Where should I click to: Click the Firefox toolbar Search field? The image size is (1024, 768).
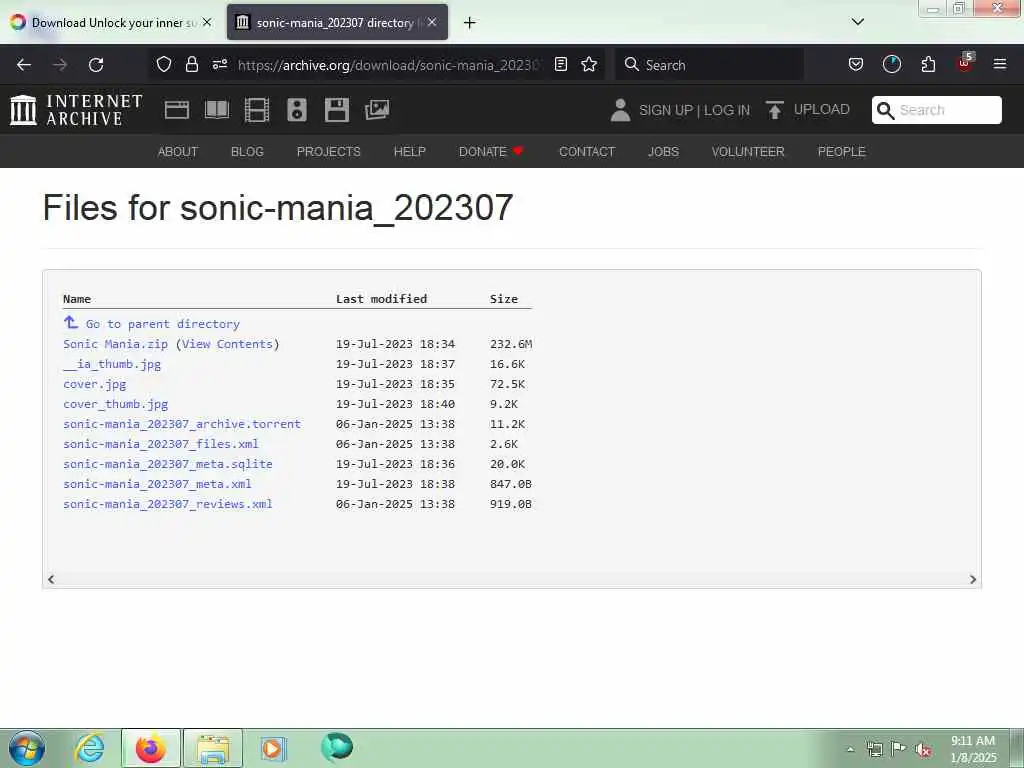(x=709, y=65)
